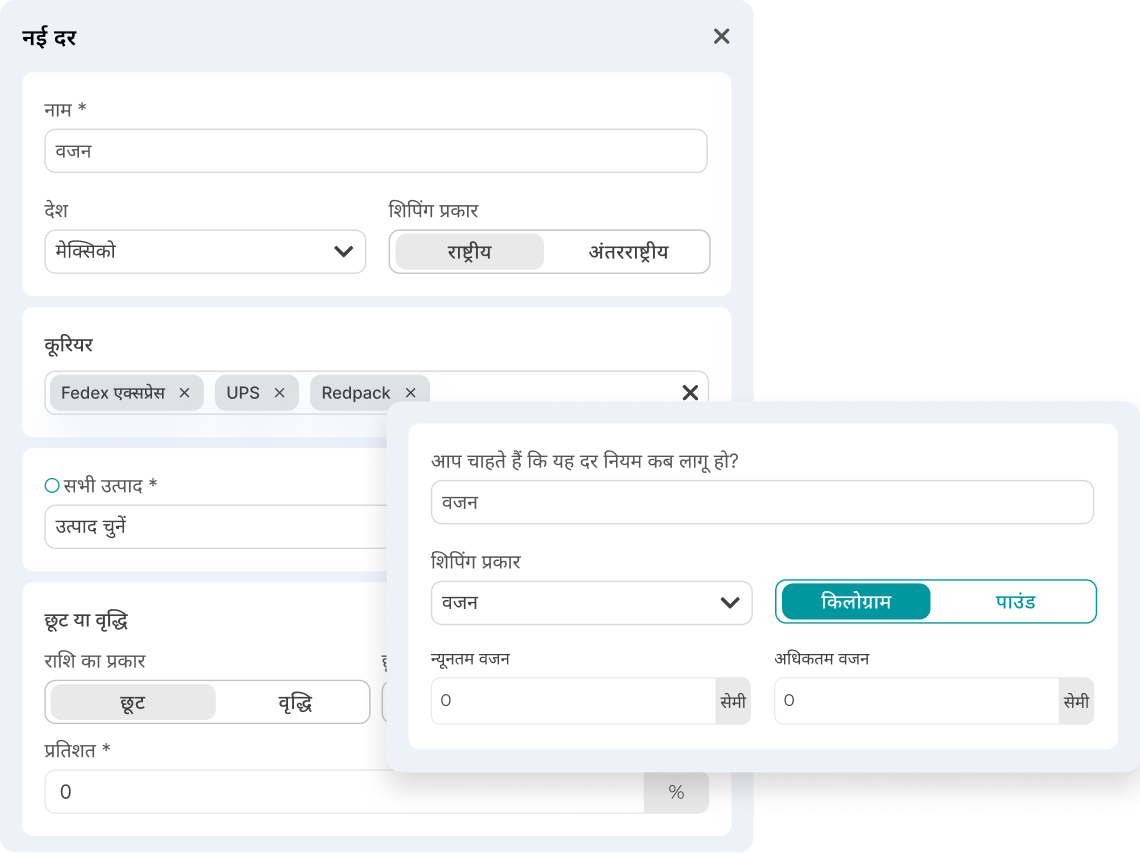Image resolution: width=1140 pixels, height=853 pixels.
Task: Click the शिपिंग प्रकार dropdown arrow icon
Action: coord(732,602)
